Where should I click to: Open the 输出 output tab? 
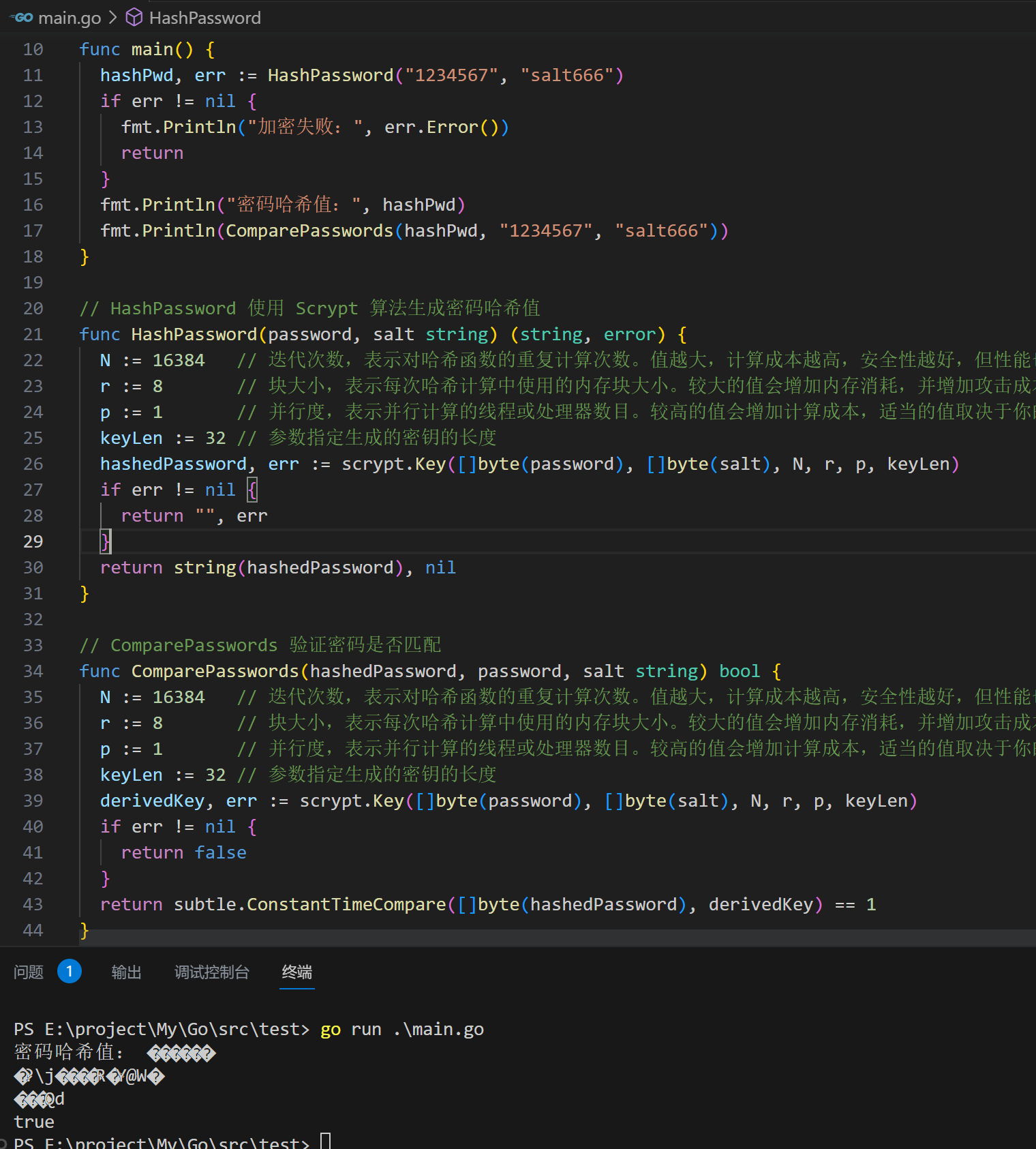(x=126, y=972)
